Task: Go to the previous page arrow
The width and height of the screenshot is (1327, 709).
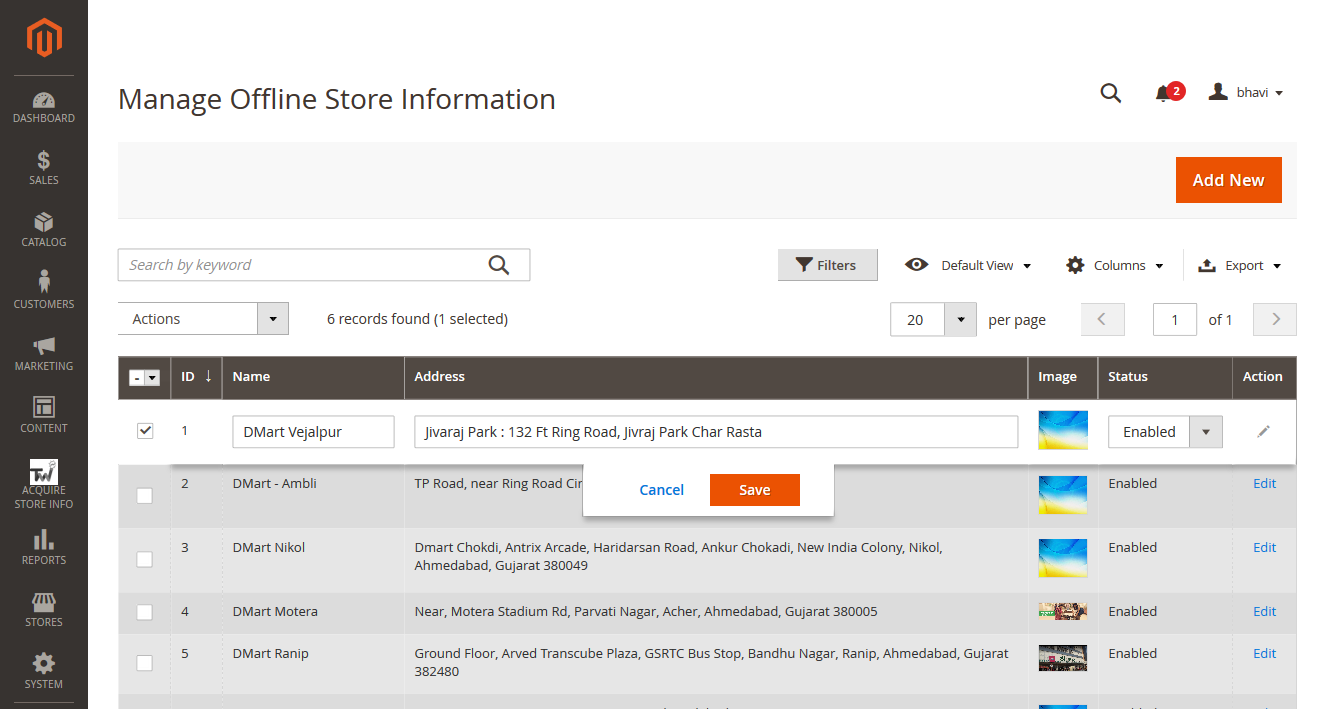Action: click(1103, 320)
